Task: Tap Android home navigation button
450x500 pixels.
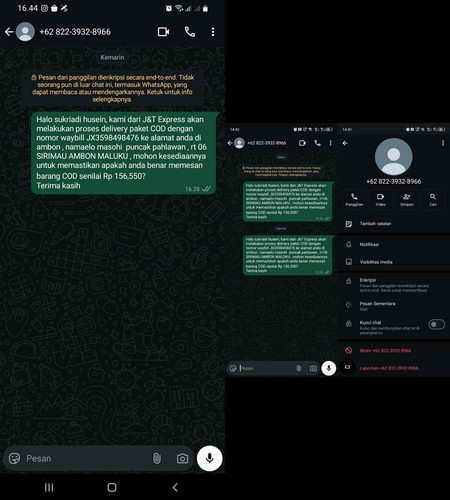Action: tap(112, 487)
